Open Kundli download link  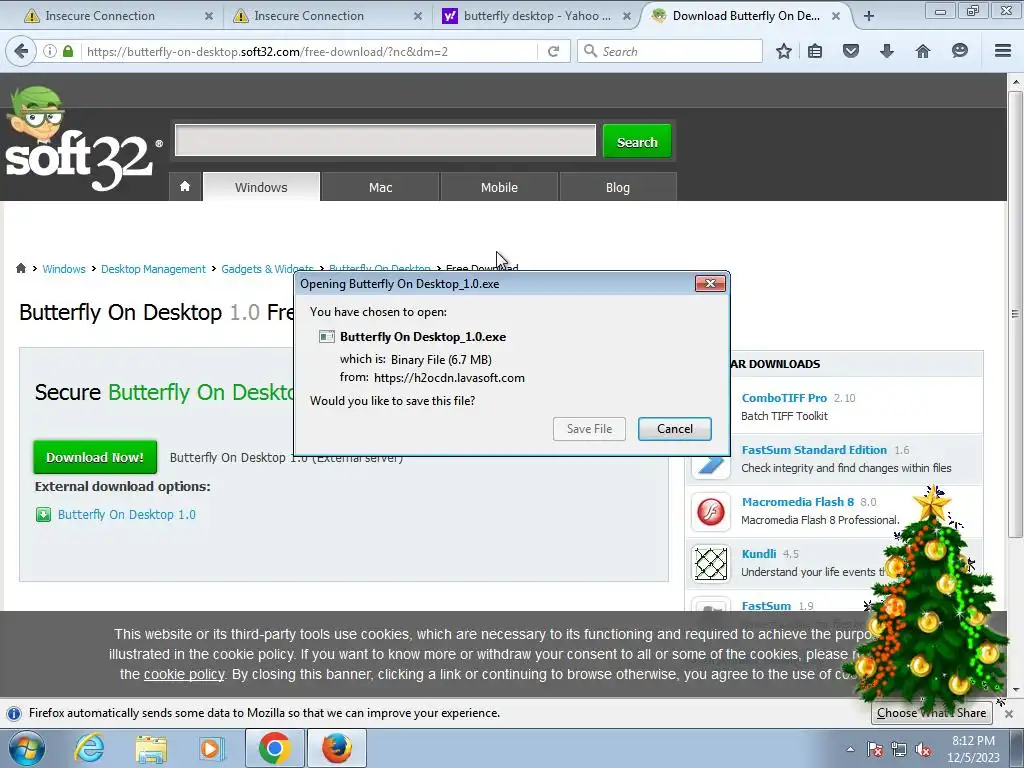click(x=758, y=554)
